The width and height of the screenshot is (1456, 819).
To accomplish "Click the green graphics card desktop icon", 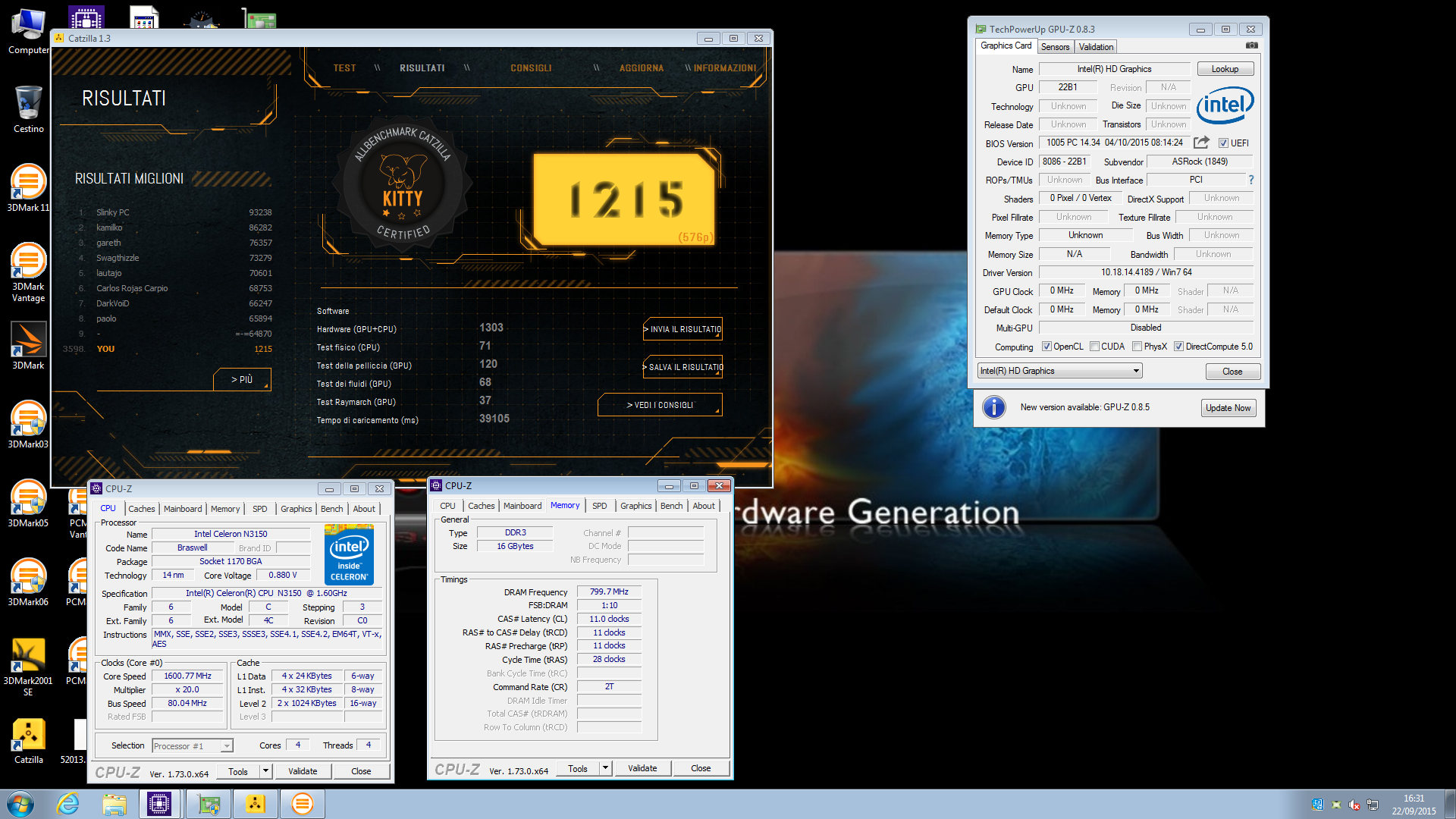I will coord(259,18).
